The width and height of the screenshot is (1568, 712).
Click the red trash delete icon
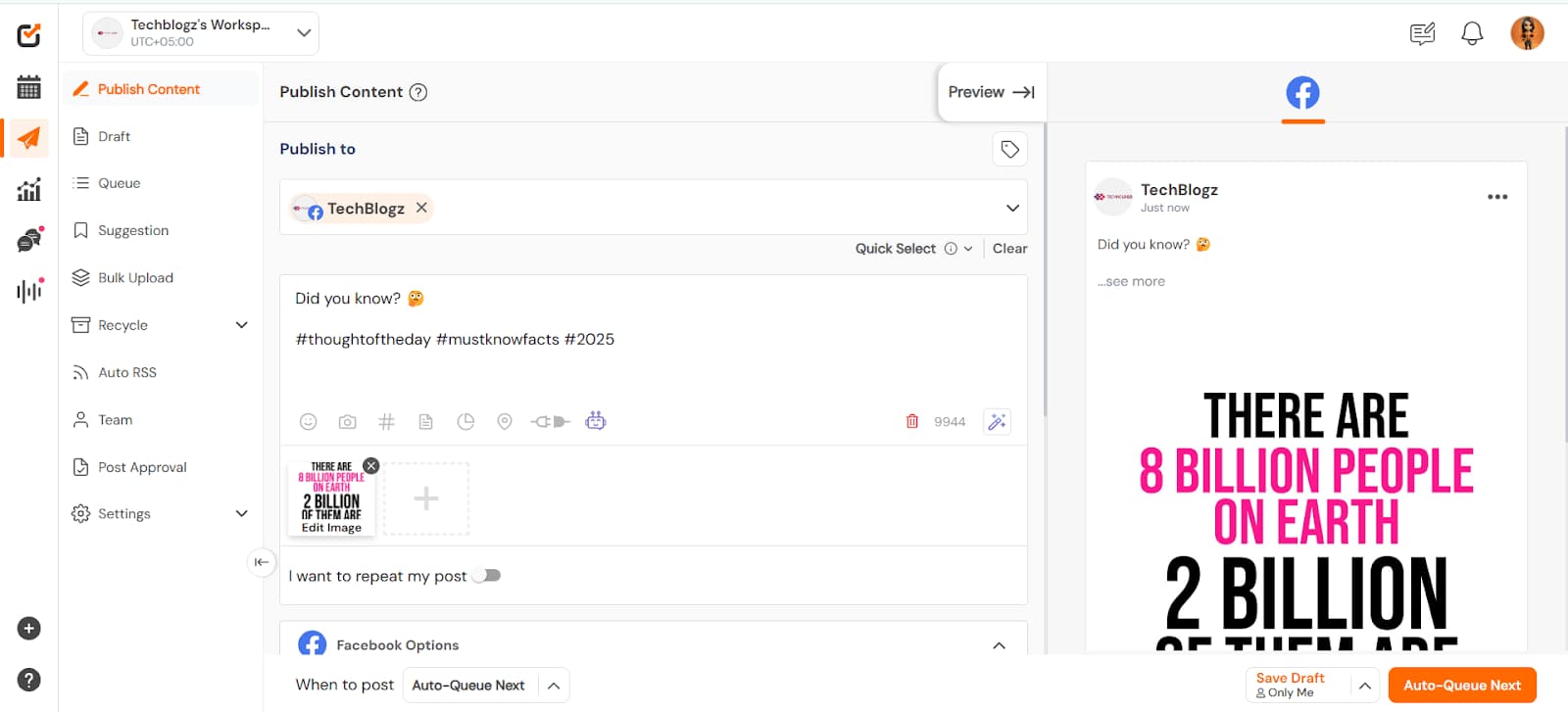point(912,421)
